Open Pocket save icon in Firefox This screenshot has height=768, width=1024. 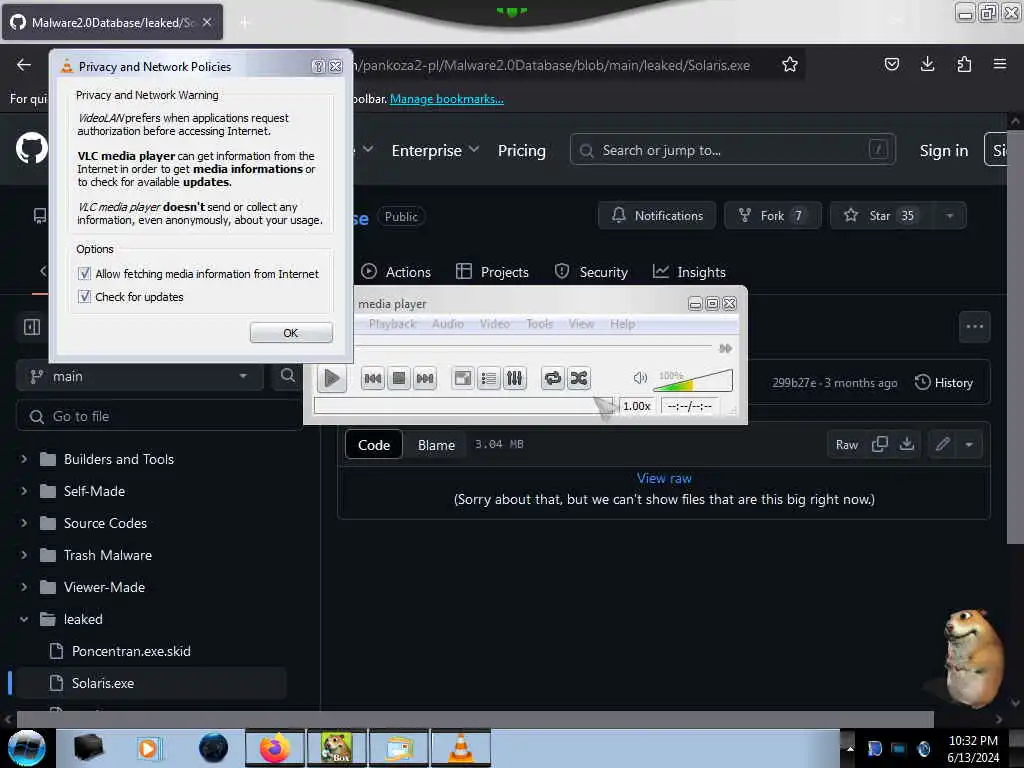coord(891,64)
